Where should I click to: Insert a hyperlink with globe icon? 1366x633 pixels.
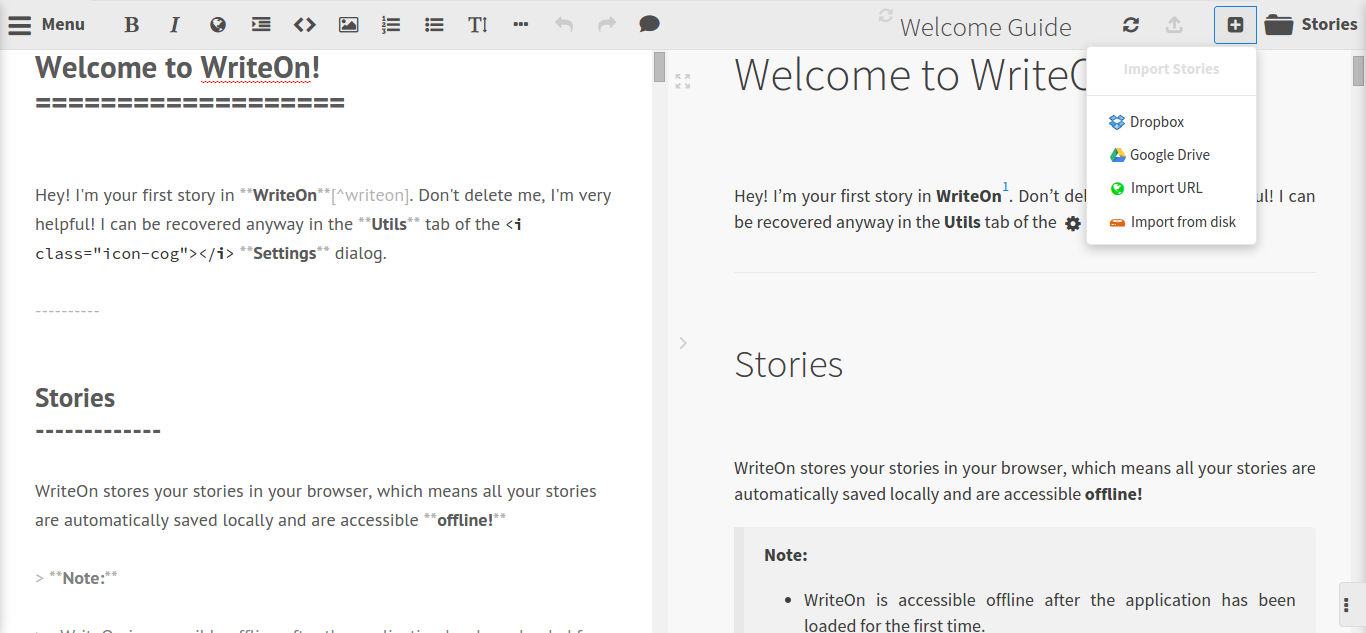(x=218, y=25)
